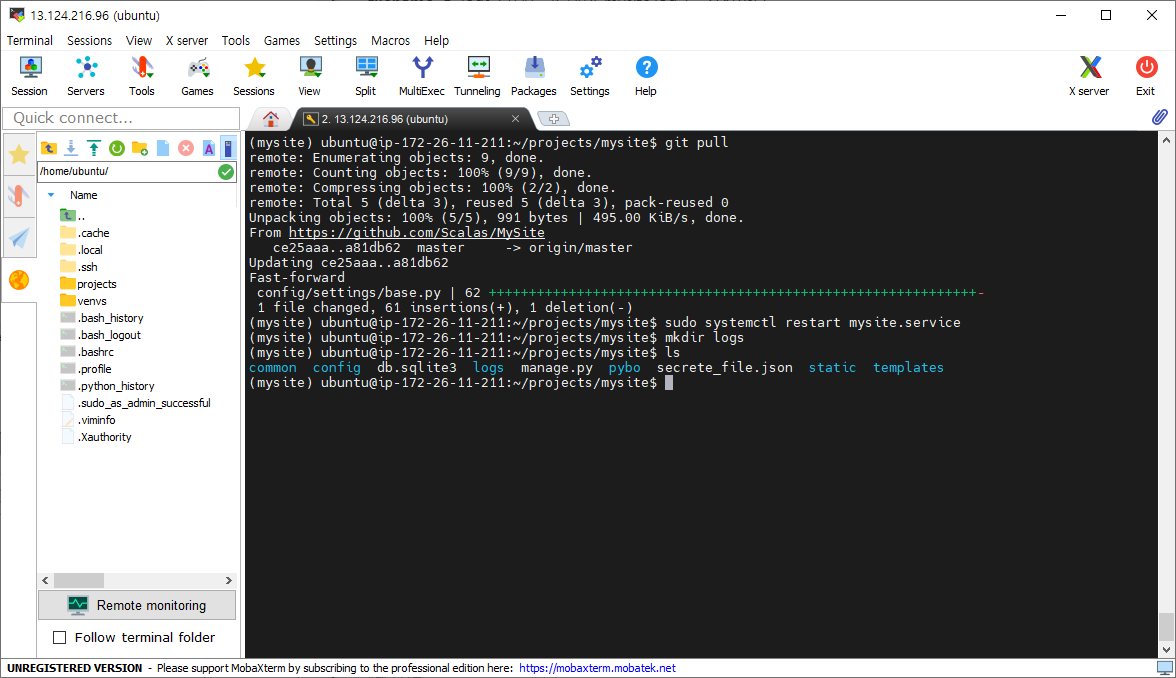Create a new folder in SFTP browser
This screenshot has width=1176, height=678.
click(140, 148)
